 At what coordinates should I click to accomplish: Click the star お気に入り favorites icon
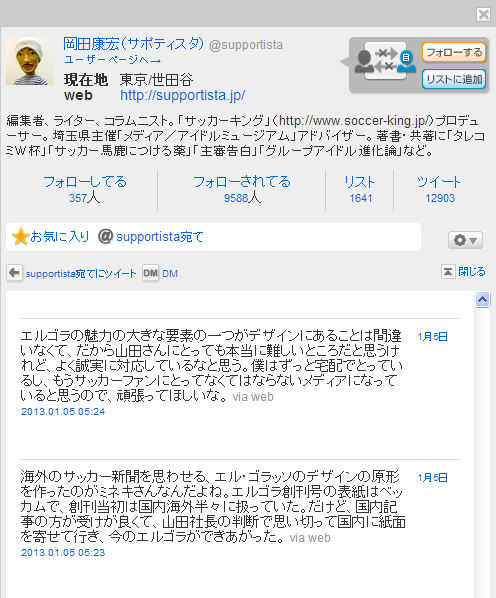pos(20,236)
